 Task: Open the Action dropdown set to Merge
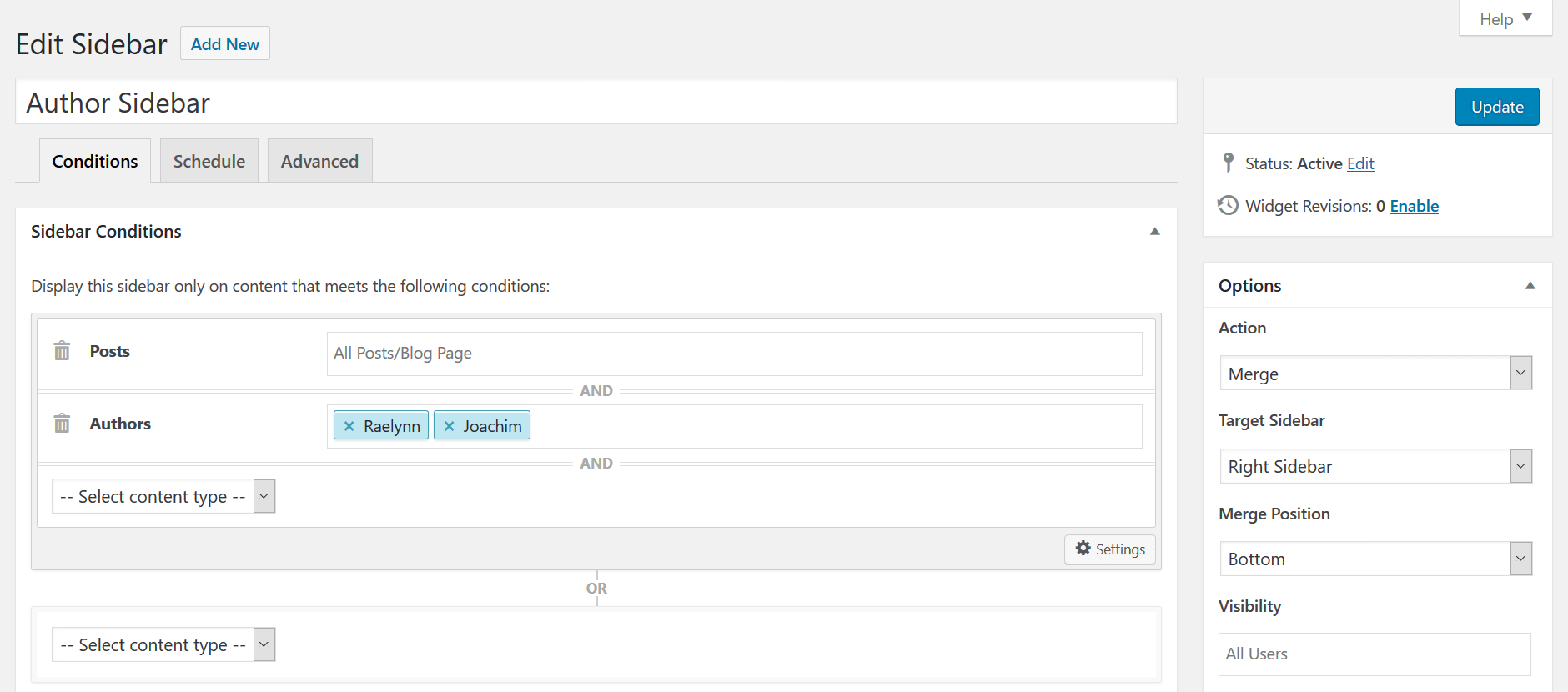[1375, 374]
